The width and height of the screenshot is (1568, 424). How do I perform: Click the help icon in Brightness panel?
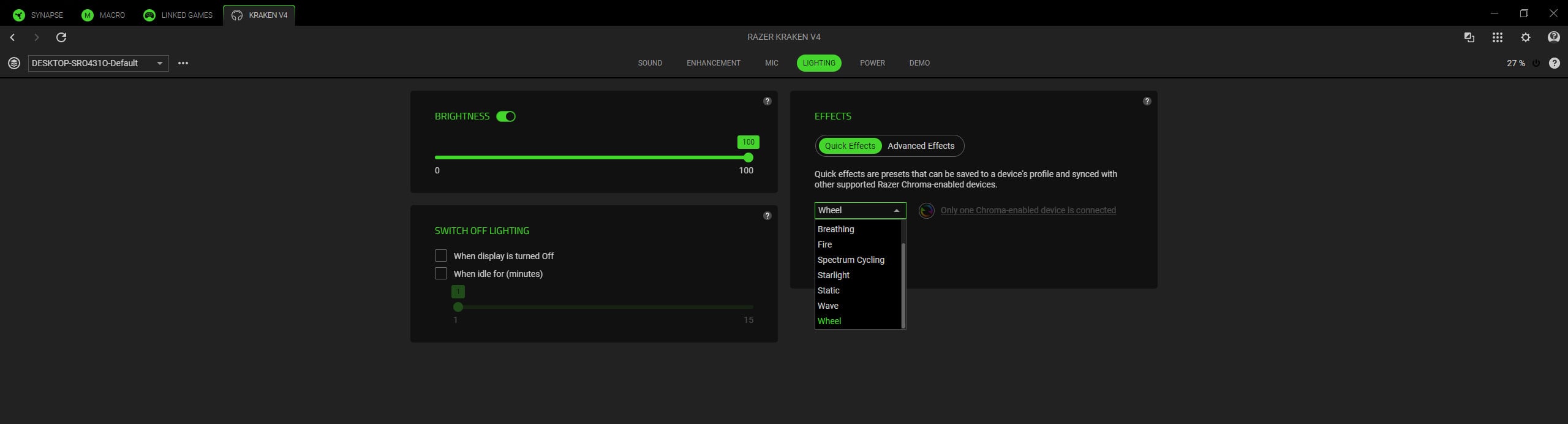point(767,101)
